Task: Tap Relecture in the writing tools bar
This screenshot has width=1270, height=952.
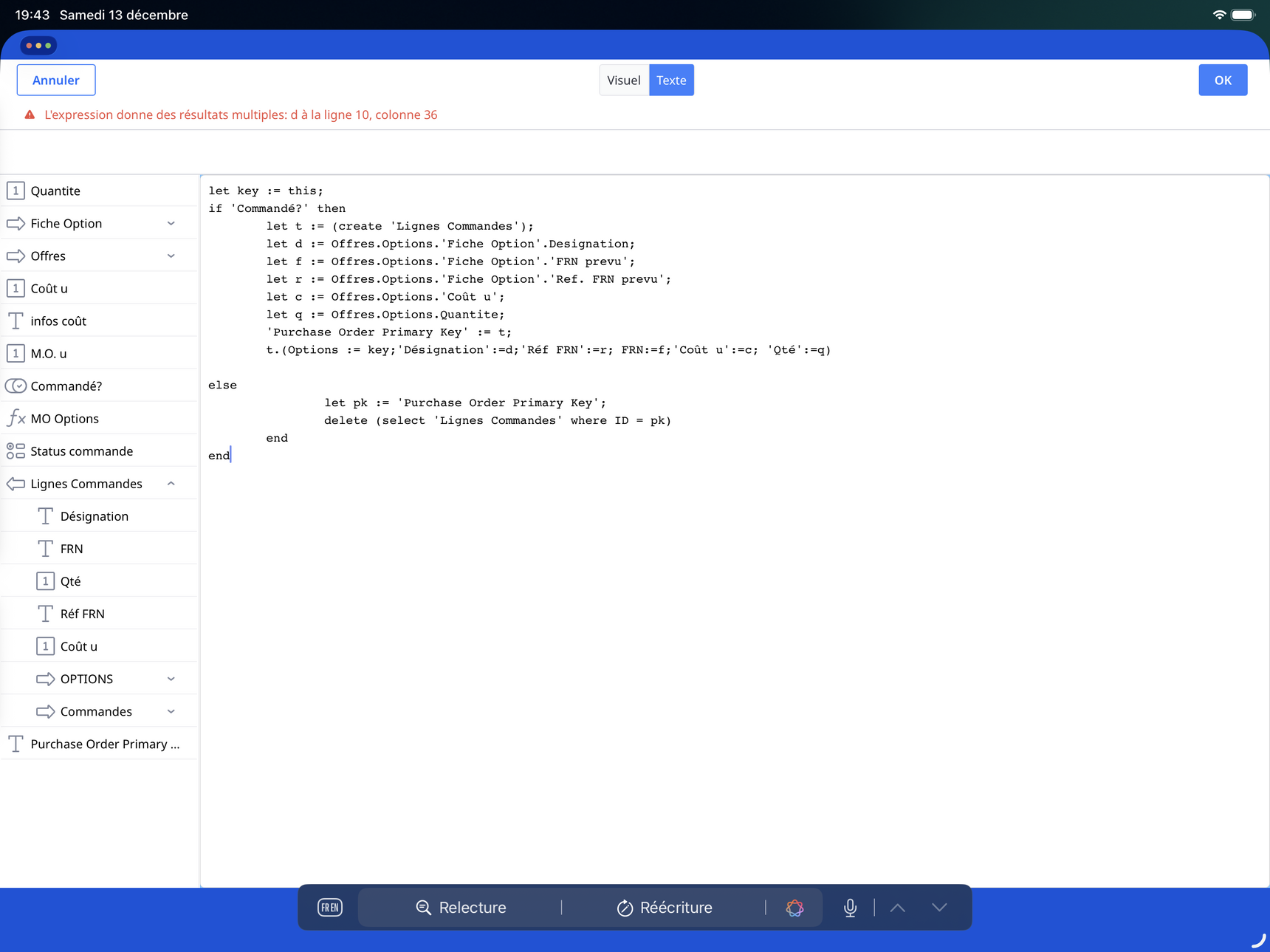Action: [461, 908]
